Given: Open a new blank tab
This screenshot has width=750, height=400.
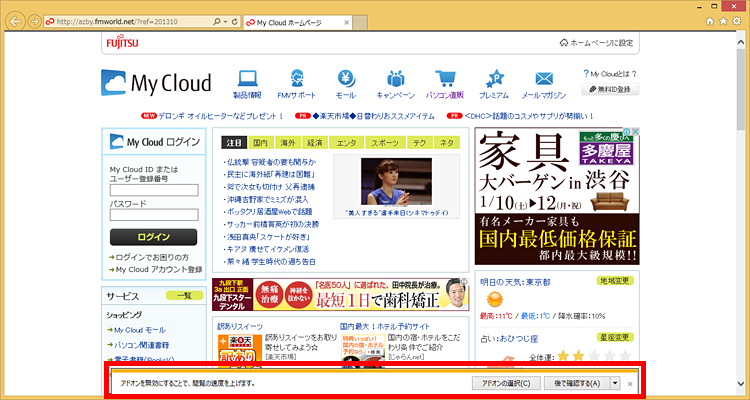Looking at the screenshot, I should coord(361,22).
